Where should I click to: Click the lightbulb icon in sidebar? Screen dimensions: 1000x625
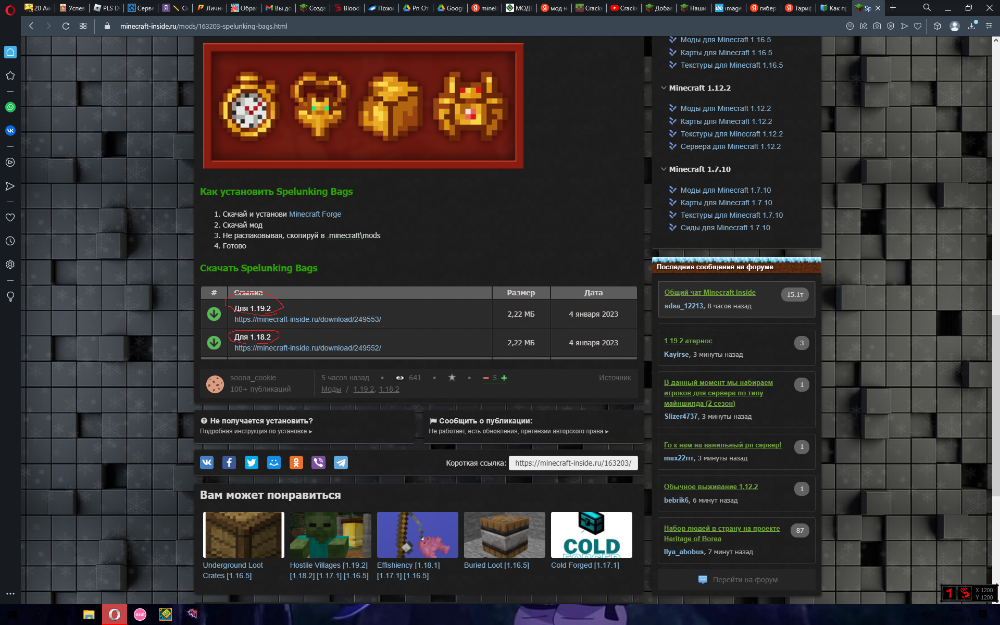point(10,297)
